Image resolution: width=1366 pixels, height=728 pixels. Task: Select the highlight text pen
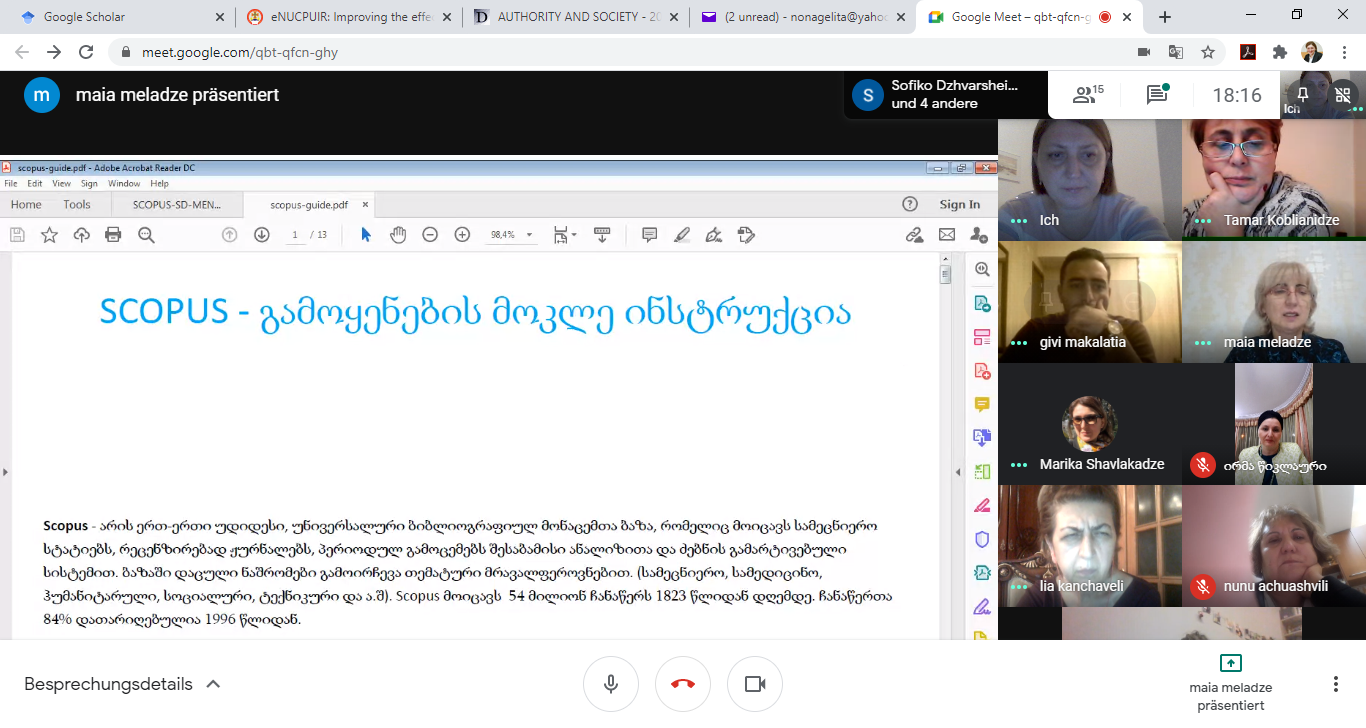point(682,235)
